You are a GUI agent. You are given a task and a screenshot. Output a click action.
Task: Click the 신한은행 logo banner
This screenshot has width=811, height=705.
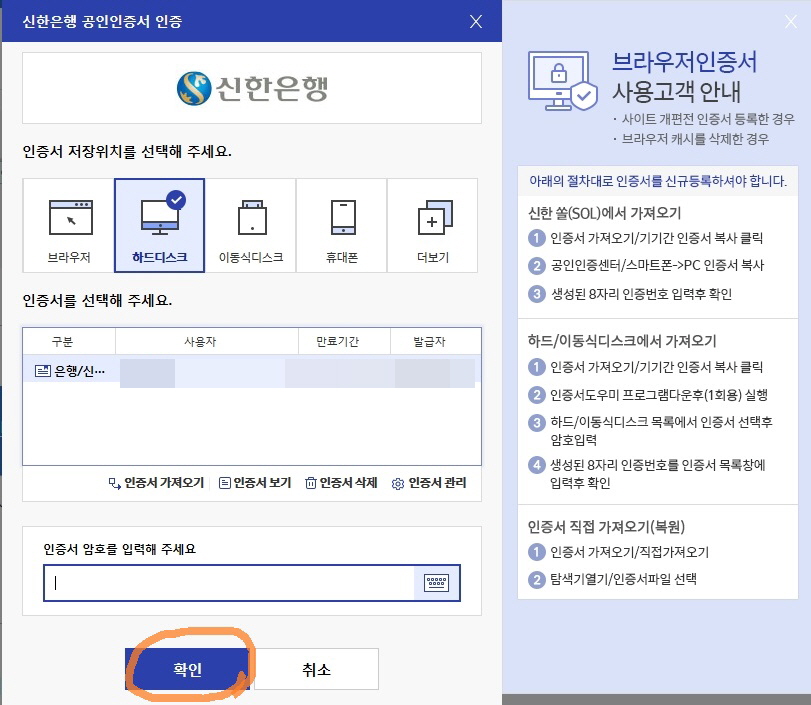pyautogui.click(x=252, y=88)
